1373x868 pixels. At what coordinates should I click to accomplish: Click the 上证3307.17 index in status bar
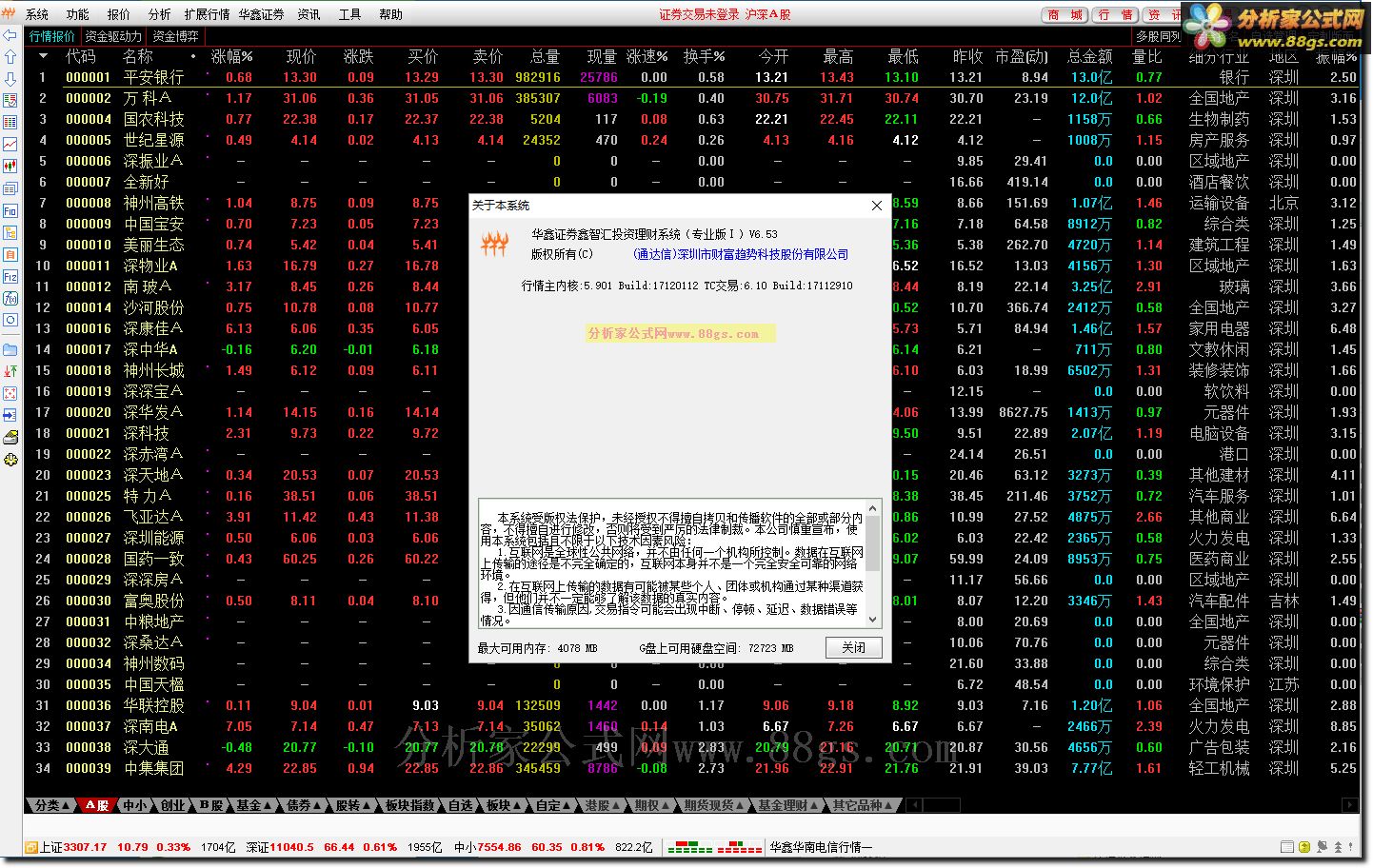pos(73,846)
